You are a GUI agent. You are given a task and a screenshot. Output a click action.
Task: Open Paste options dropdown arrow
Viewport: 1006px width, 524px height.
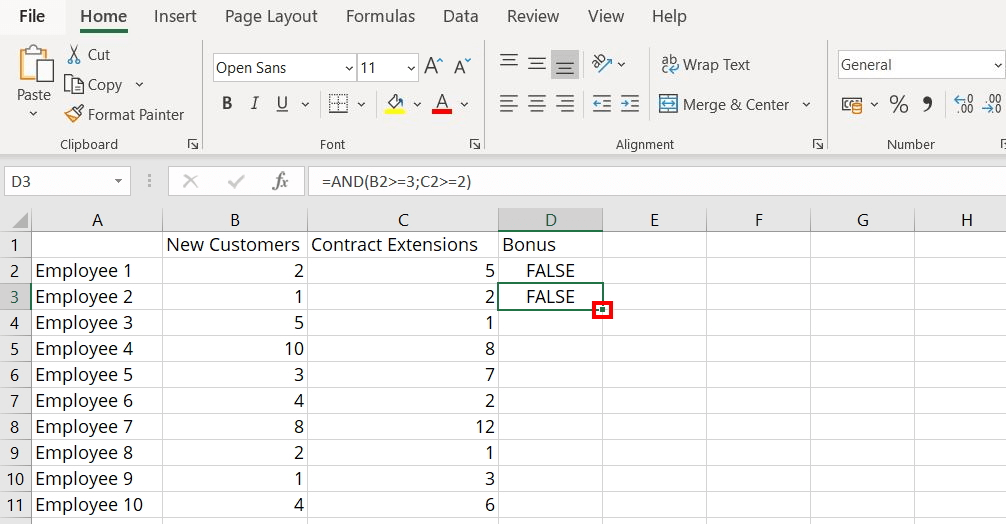point(33,114)
